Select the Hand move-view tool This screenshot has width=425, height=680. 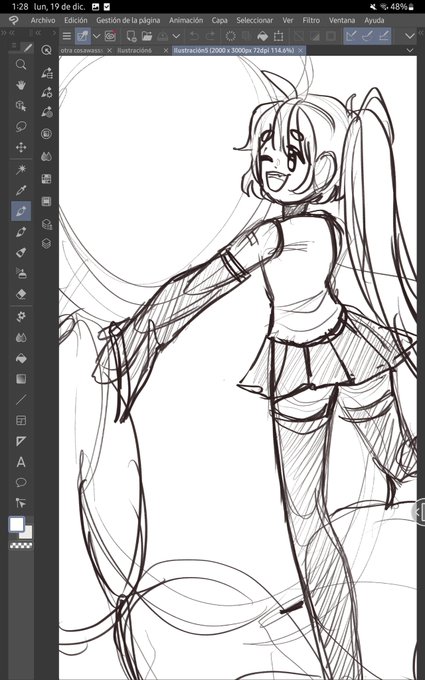point(21,85)
